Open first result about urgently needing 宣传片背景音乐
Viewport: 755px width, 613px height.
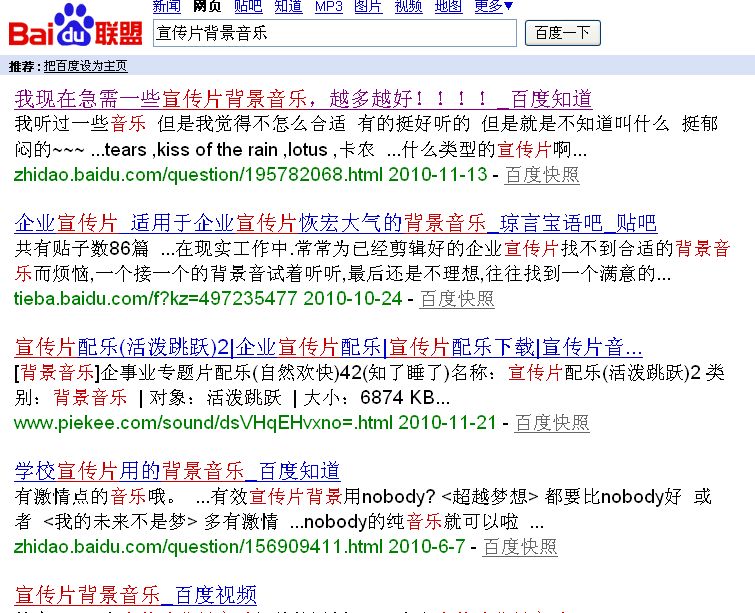(303, 99)
